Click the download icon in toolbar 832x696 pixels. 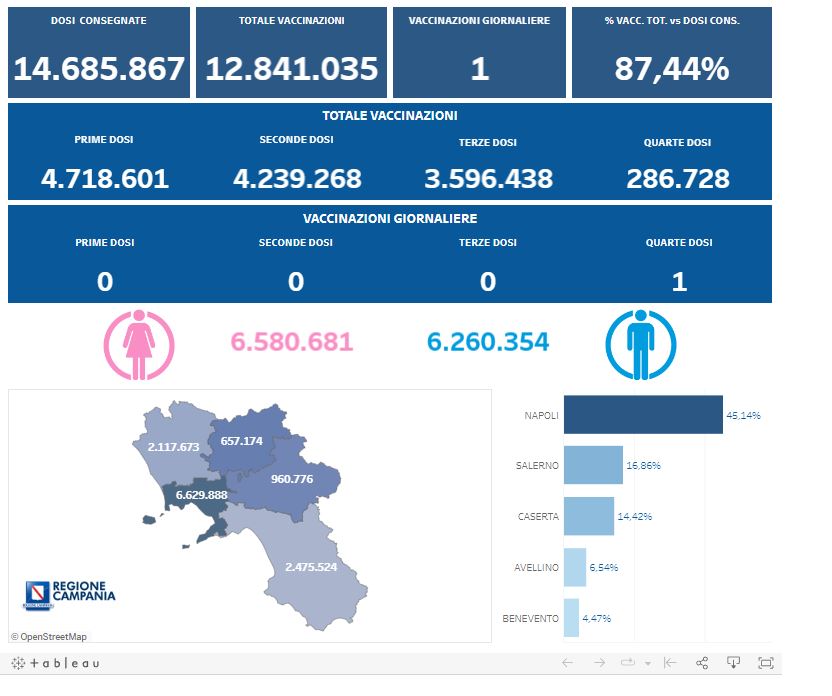click(733, 663)
